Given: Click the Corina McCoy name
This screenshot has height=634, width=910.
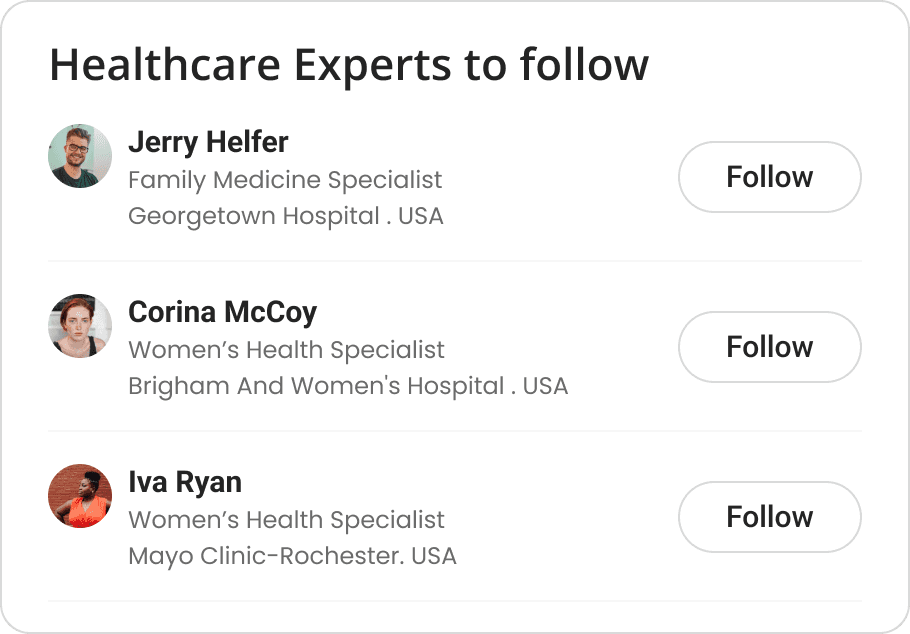Looking at the screenshot, I should click(222, 312).
